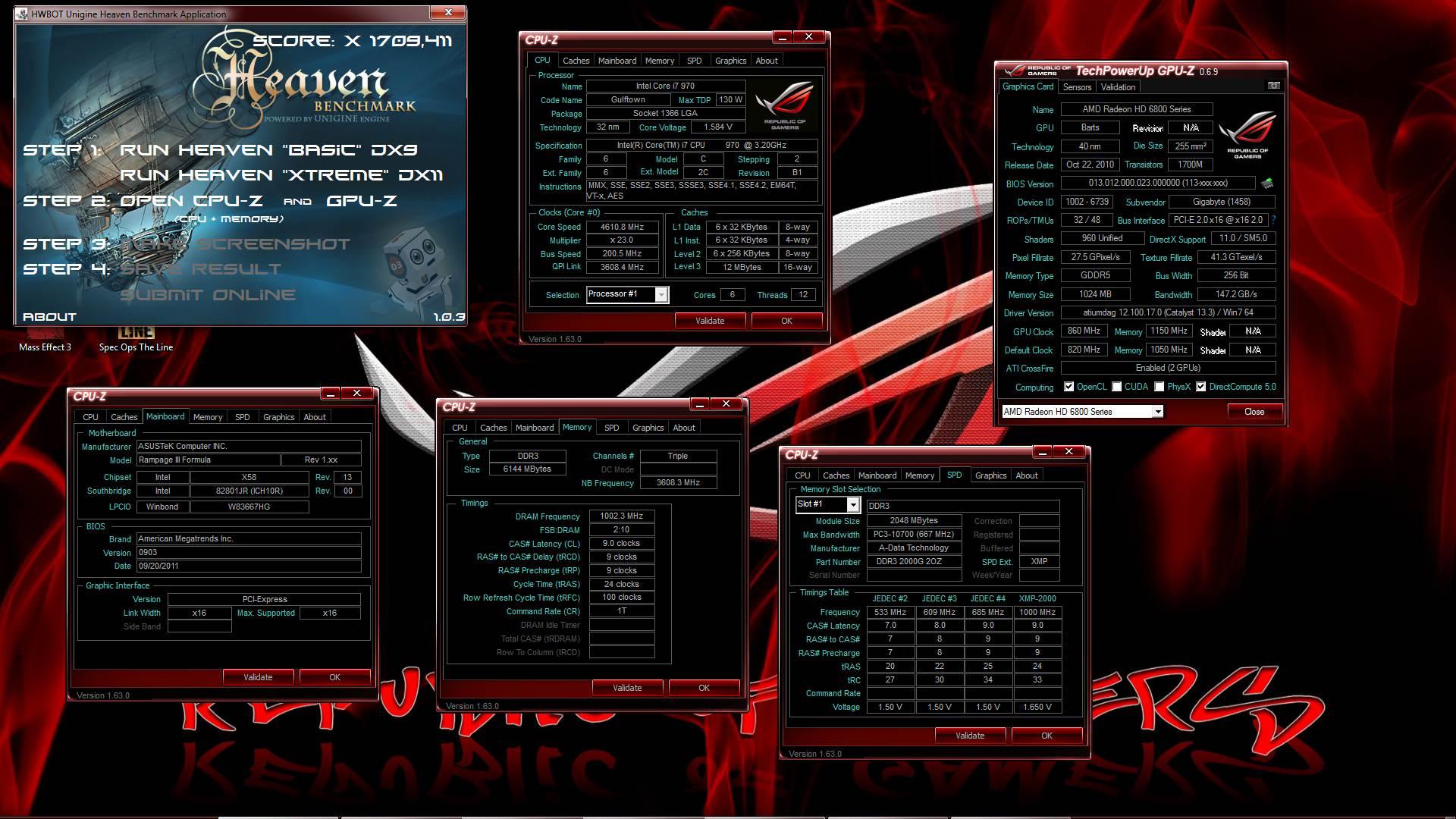Click GPU Clock value 860 MHz
Viewport: 1456px width, 819px height.
[1084, 331]
